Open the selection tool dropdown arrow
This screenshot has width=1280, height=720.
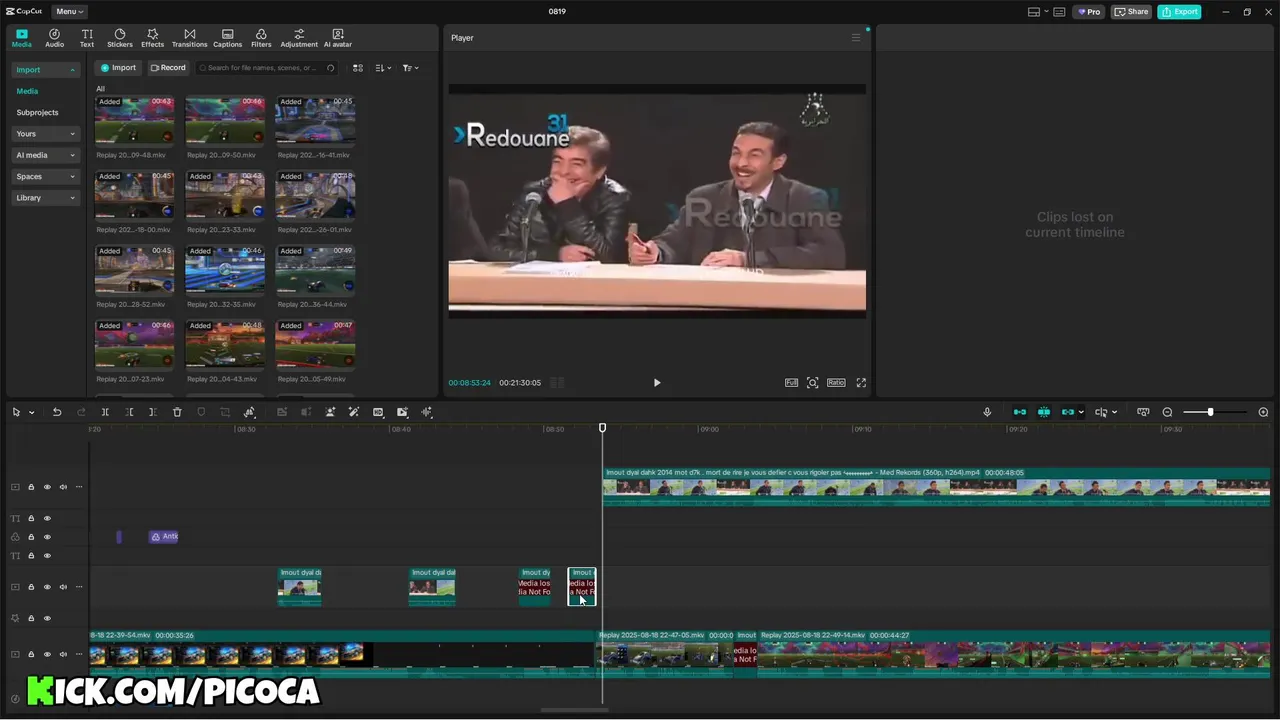point(31,413)
